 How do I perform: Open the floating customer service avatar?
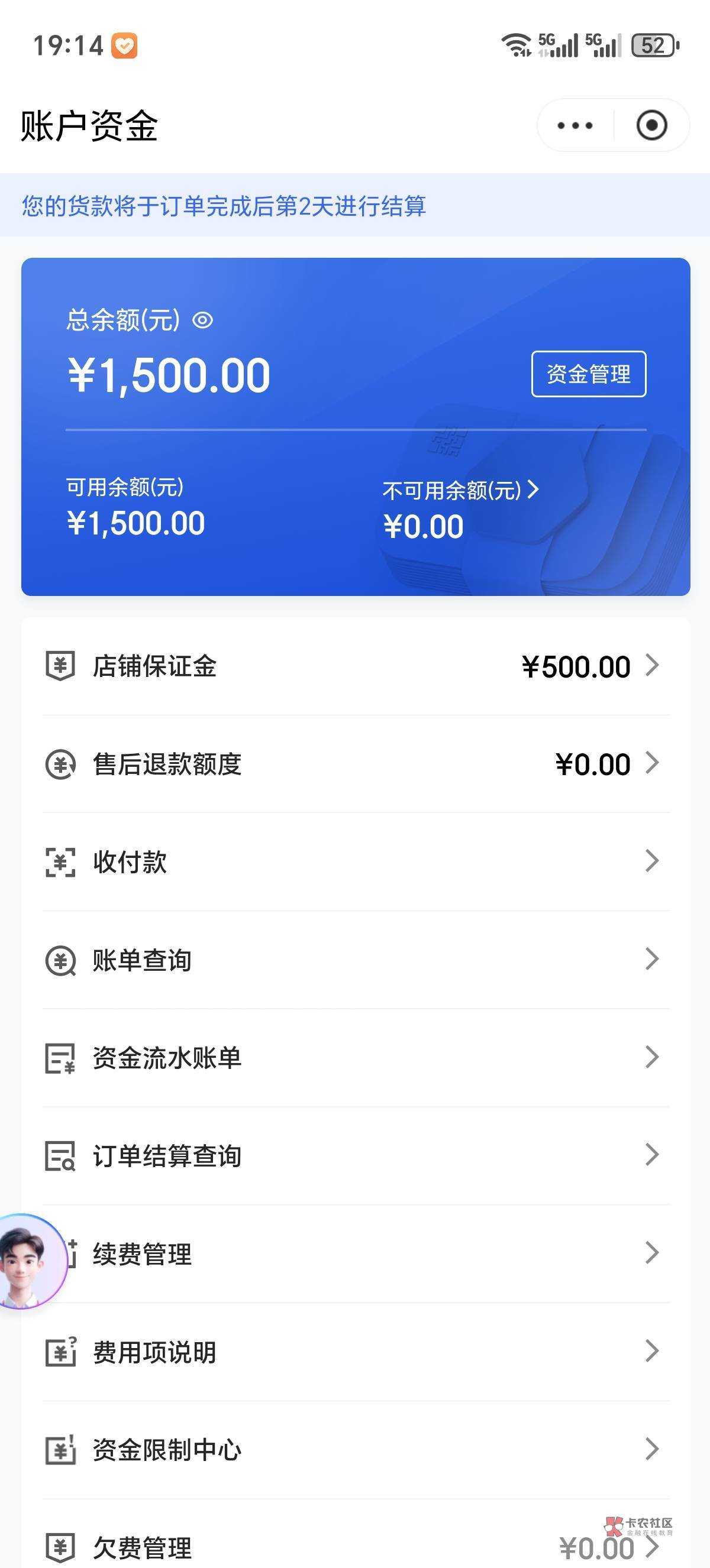tap(27, 1261)
